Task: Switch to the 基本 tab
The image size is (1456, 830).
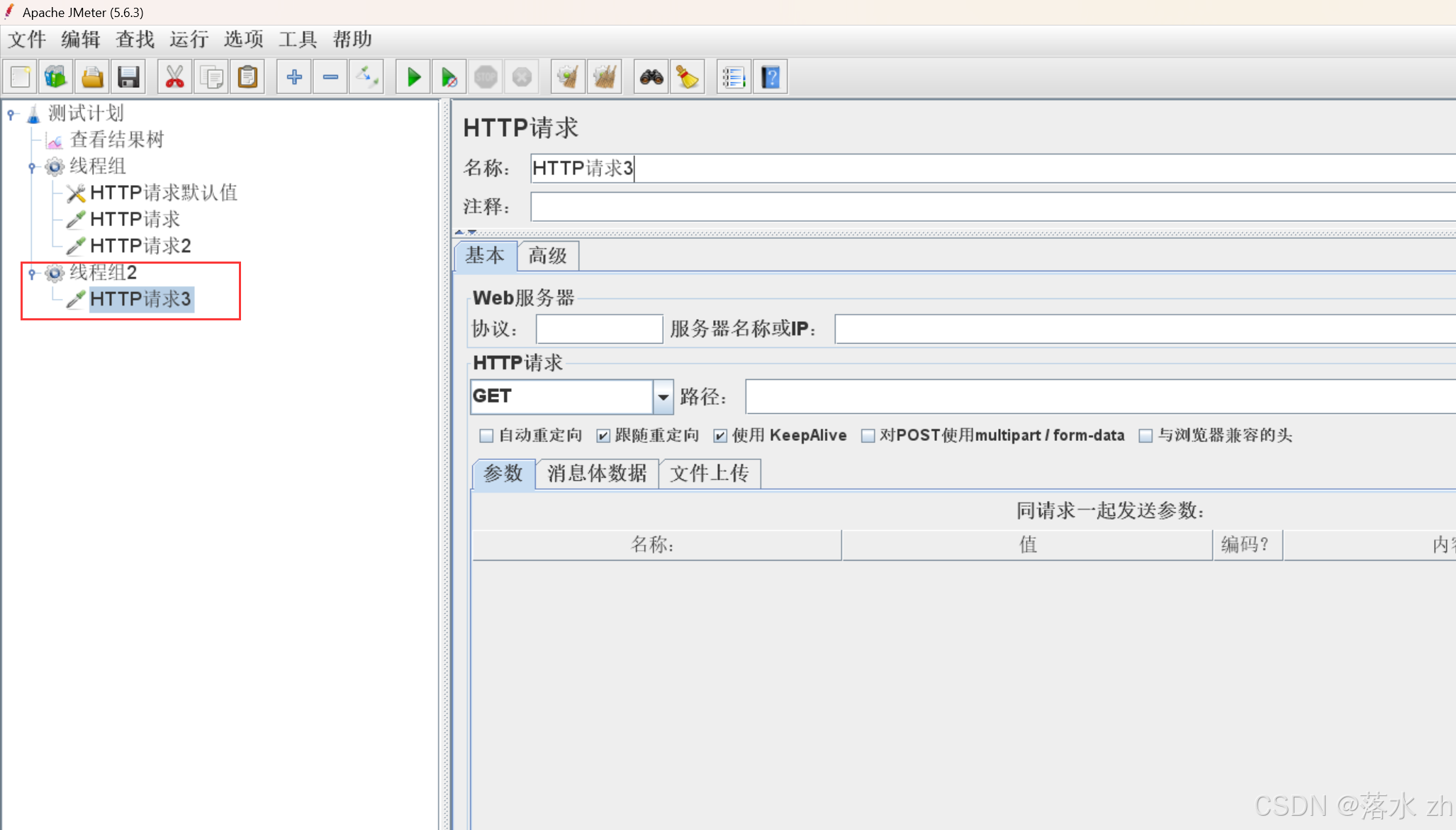Action: click(x=485, y=256)
